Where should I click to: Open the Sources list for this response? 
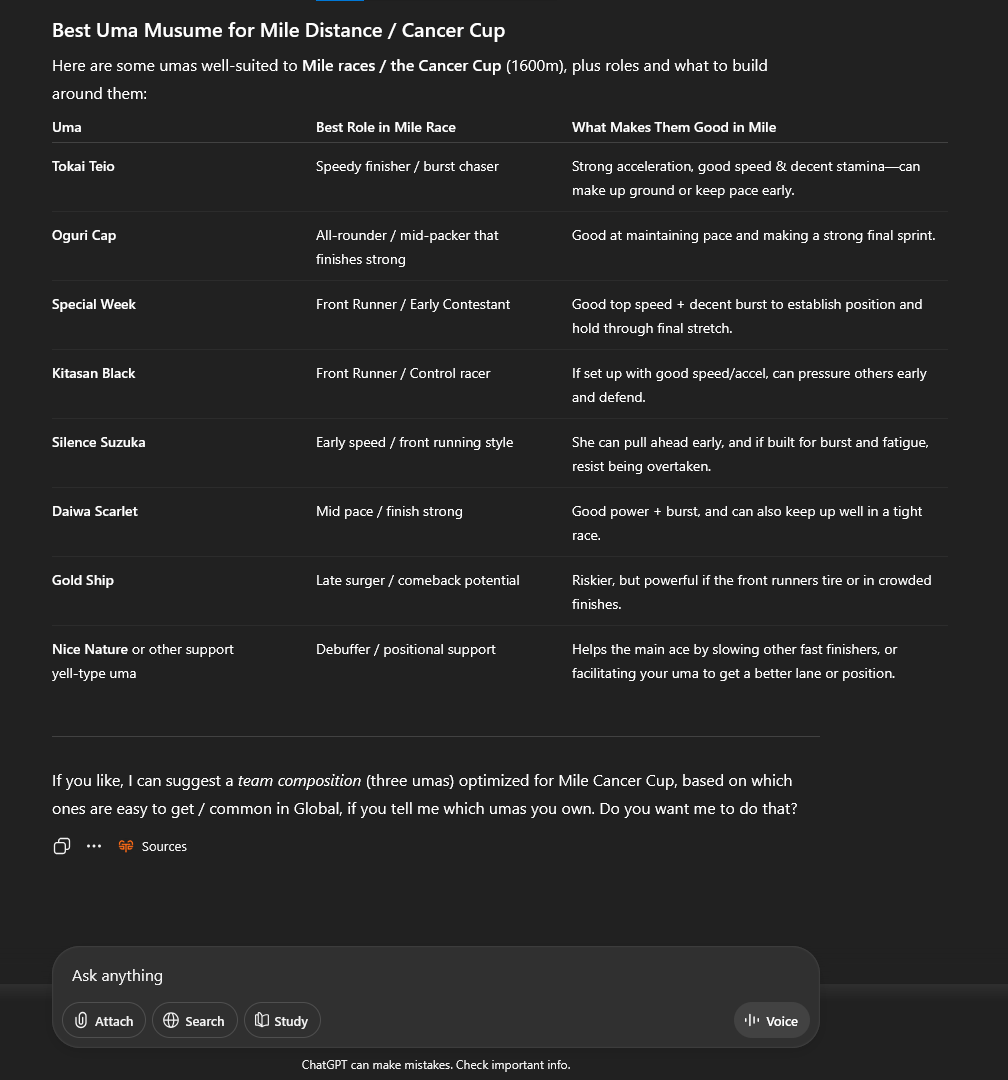pos(153,846)
